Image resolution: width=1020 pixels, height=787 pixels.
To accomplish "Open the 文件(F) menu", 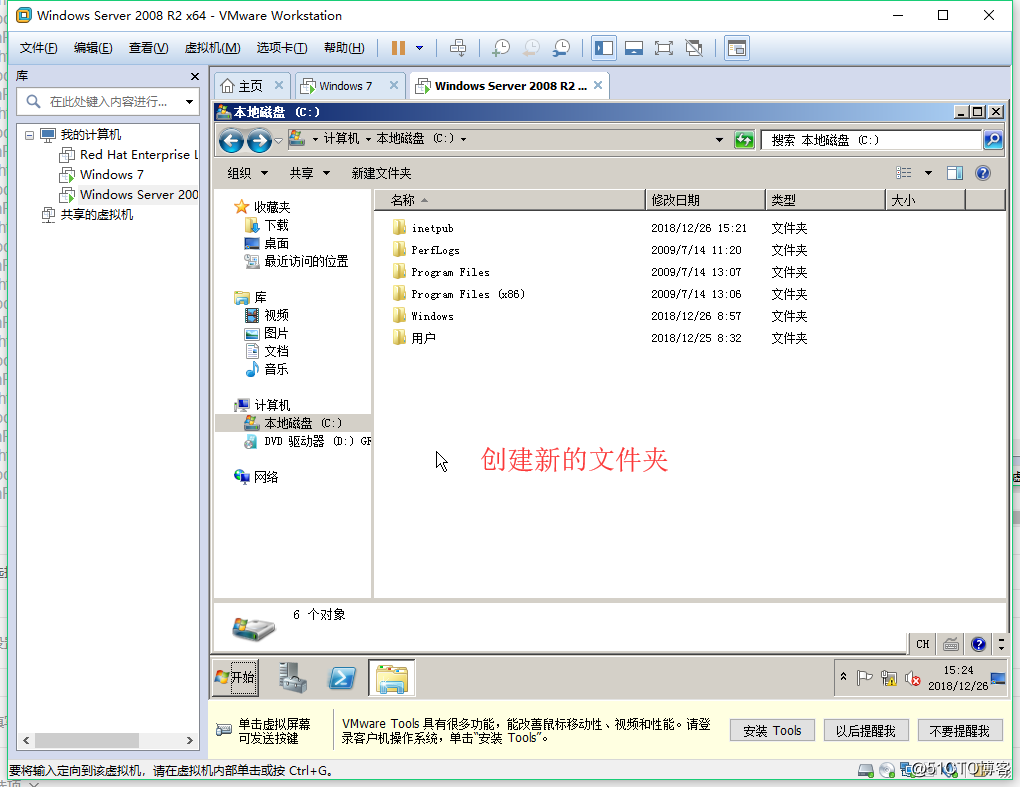I will coord(38,47).
